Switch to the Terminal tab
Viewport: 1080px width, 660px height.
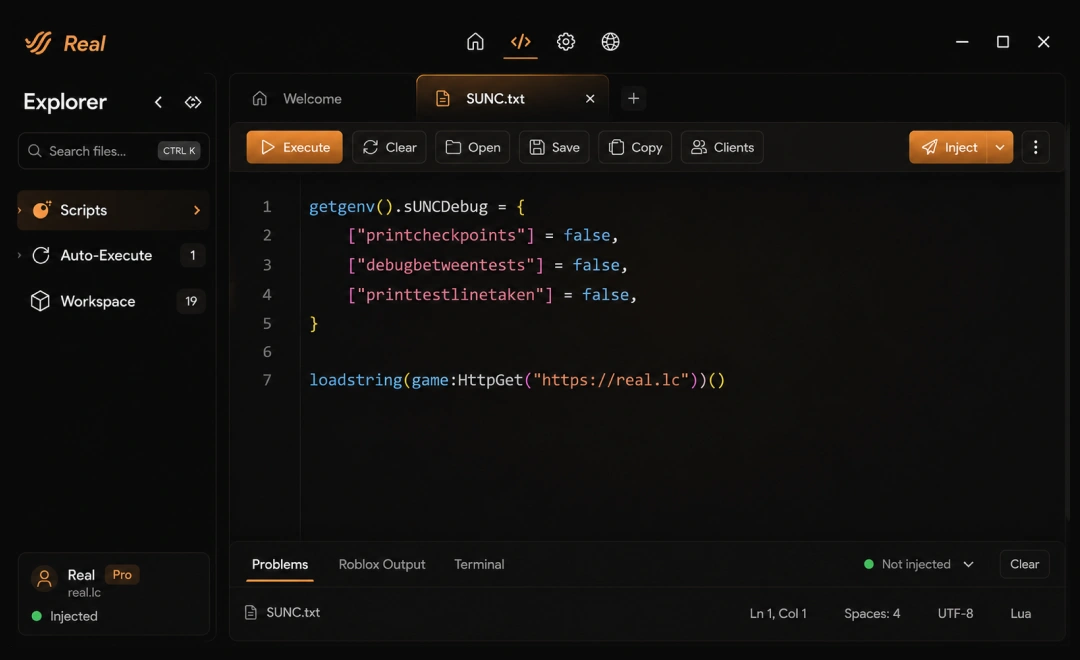(479, 564)
